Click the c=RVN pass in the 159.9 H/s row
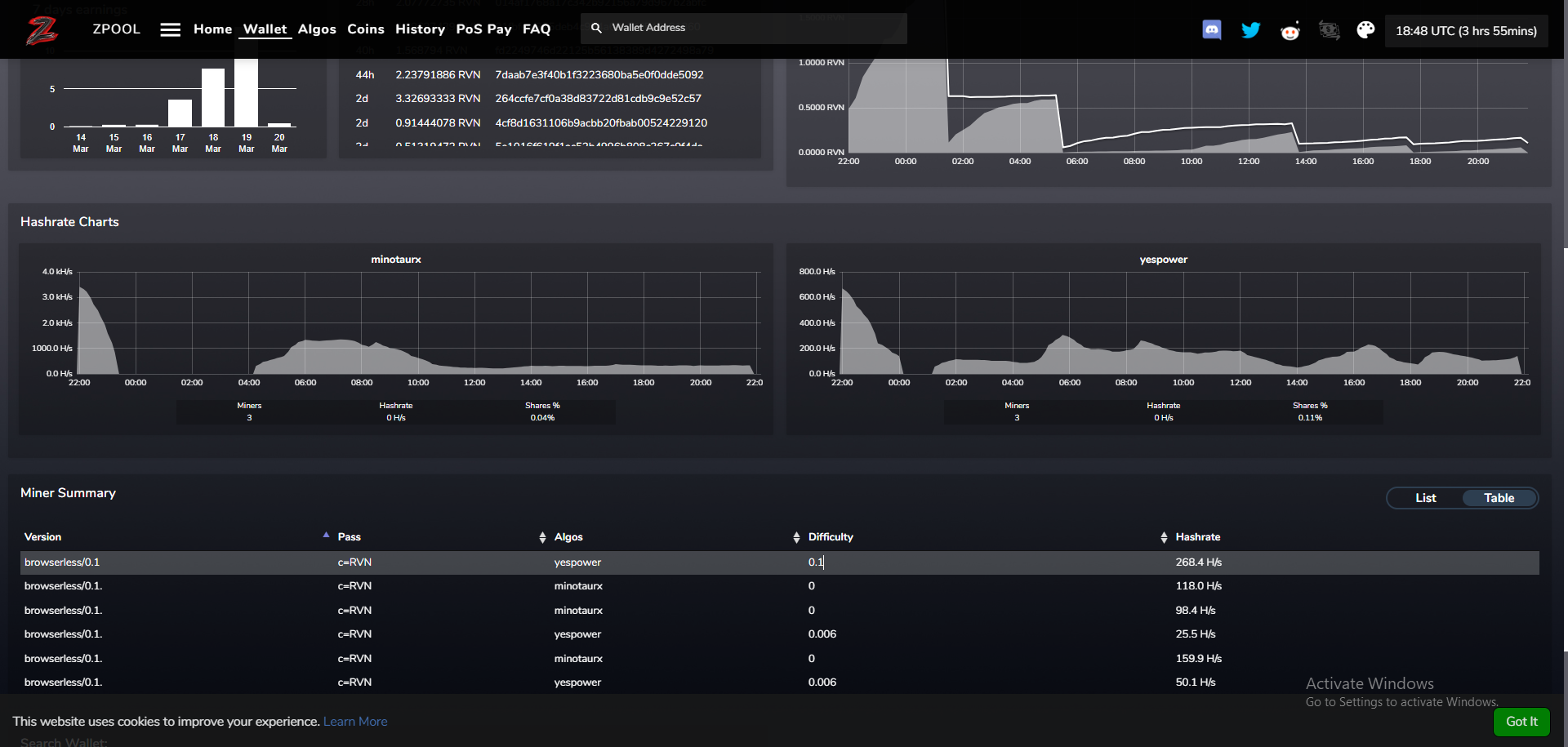Image resolution: width=1568 pixels, height=747 pixels. click(354, 659)
